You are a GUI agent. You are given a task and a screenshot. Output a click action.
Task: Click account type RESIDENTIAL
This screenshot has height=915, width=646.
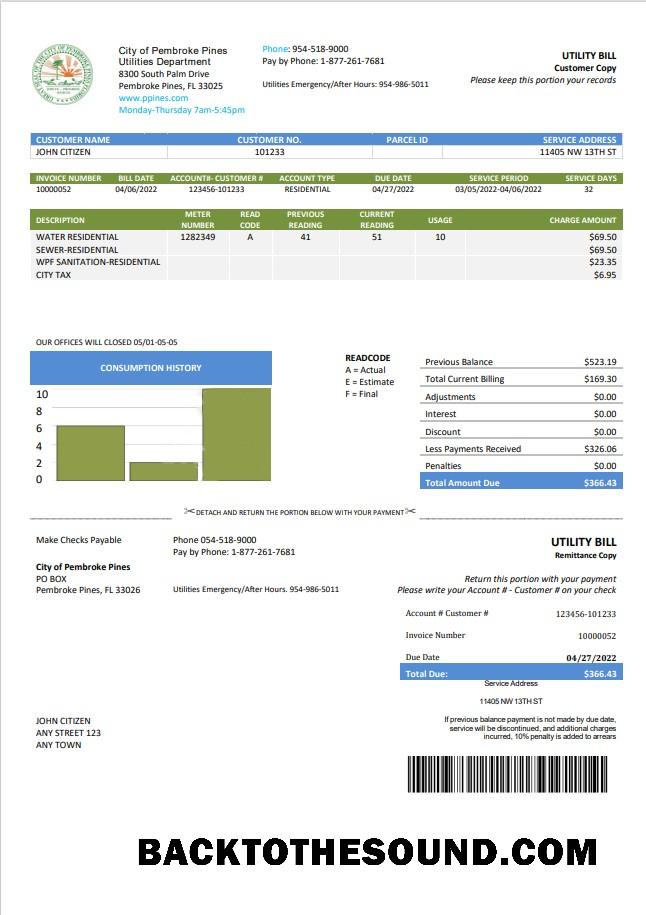[x=307, y=189]
